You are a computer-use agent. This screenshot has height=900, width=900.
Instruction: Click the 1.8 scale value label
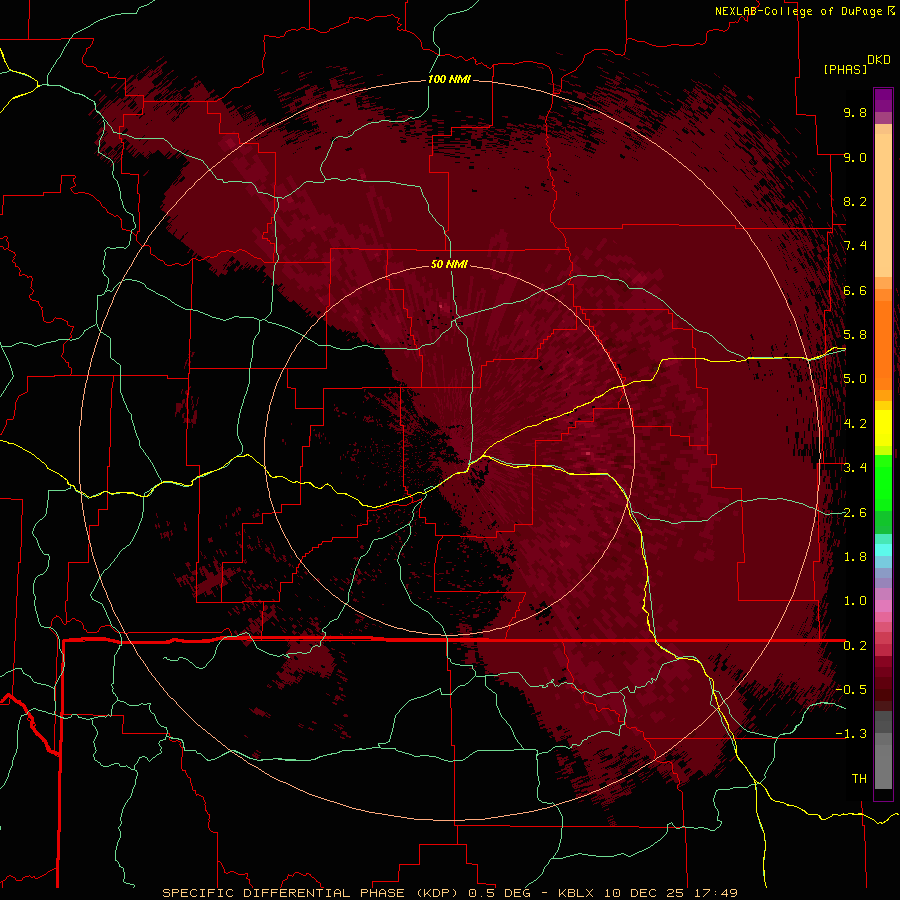(x=855, y=557)
